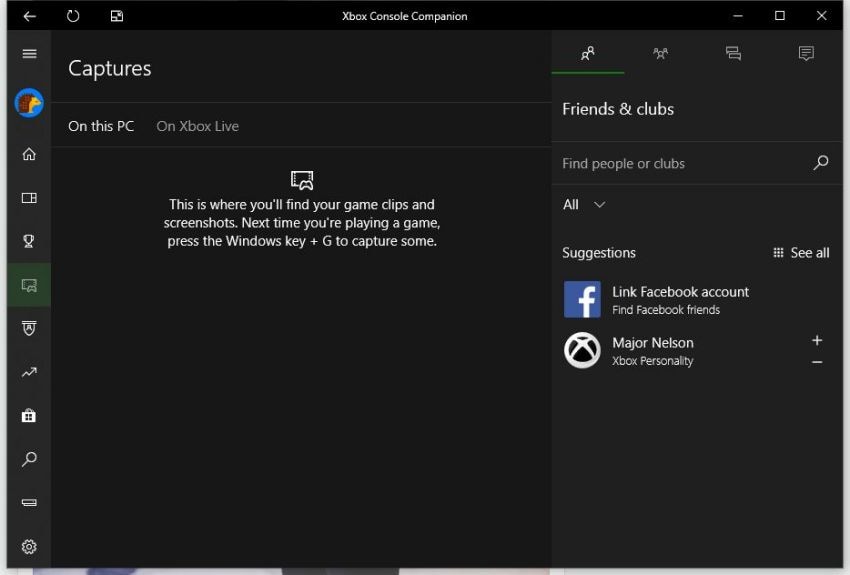Image resolution: width=850 pixels, height=575 pixels.
Task: Select the Friends tab icon
Action: tap(588, 53)
